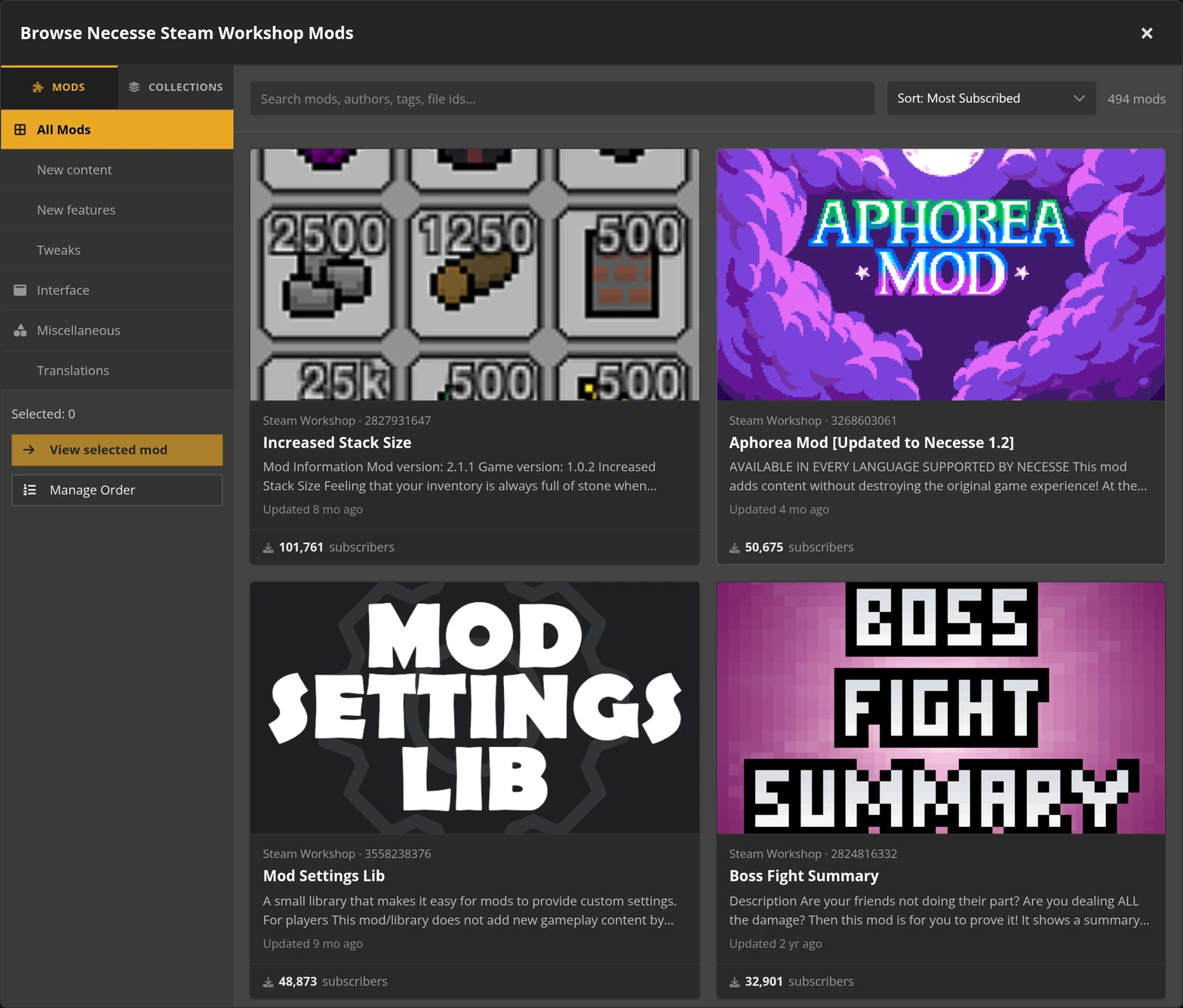Click download icon beside 101,761 subscribers
This screenshot has height=1008, width=1183.
(268, 548)
